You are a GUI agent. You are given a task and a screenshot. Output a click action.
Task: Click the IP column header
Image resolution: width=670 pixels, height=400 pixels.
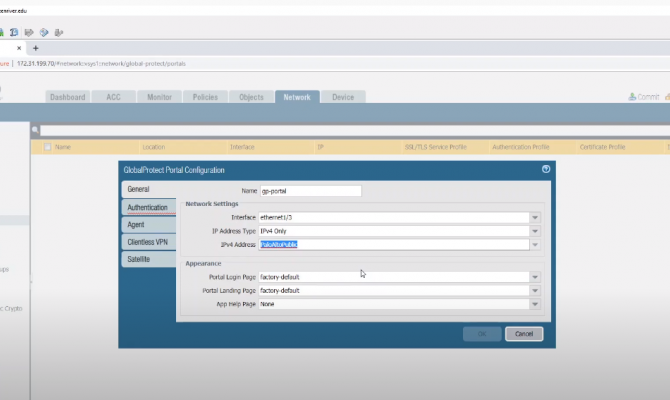click(320, 147)
